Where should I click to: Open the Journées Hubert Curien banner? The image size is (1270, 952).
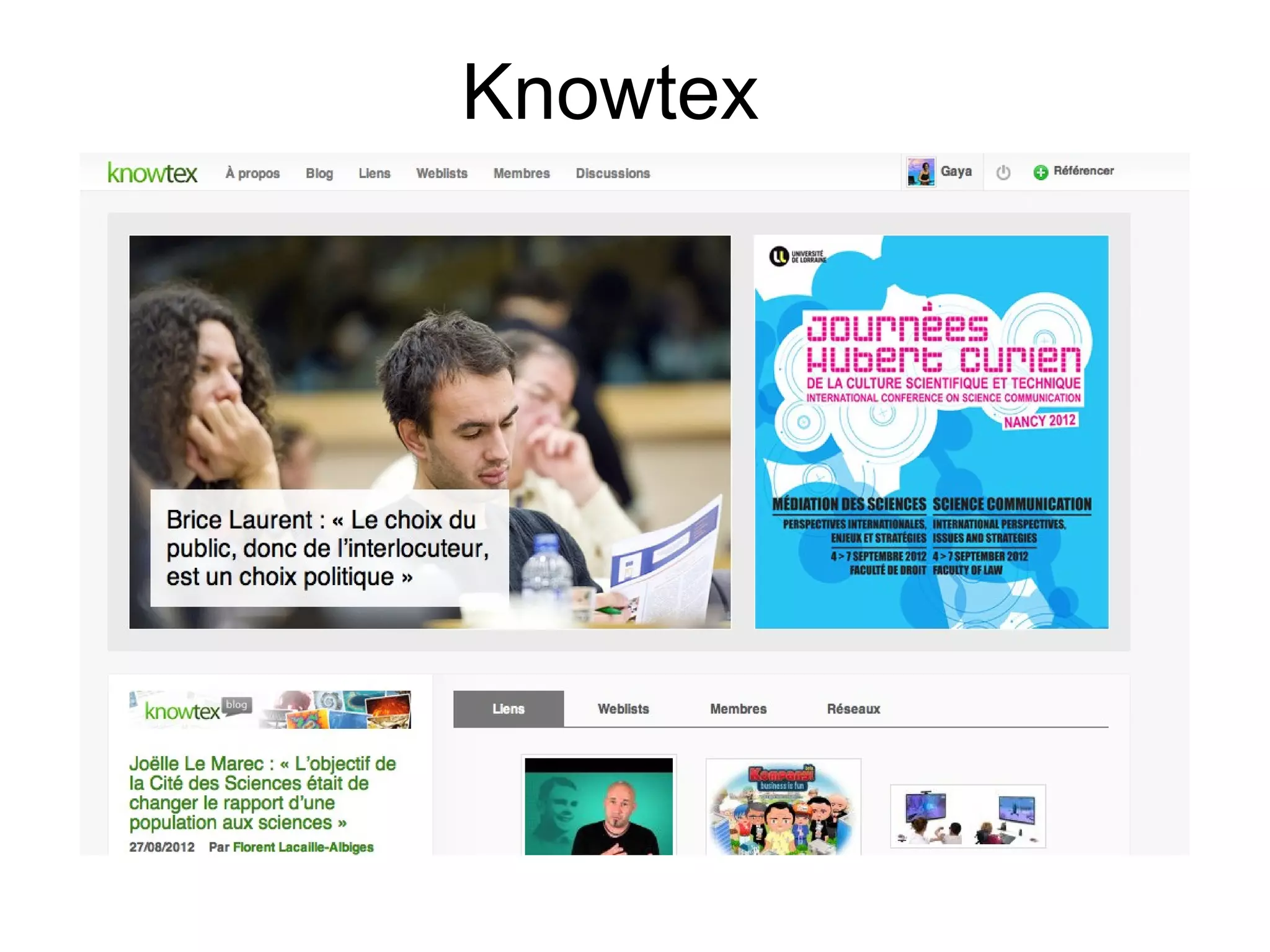coord(931,432)
